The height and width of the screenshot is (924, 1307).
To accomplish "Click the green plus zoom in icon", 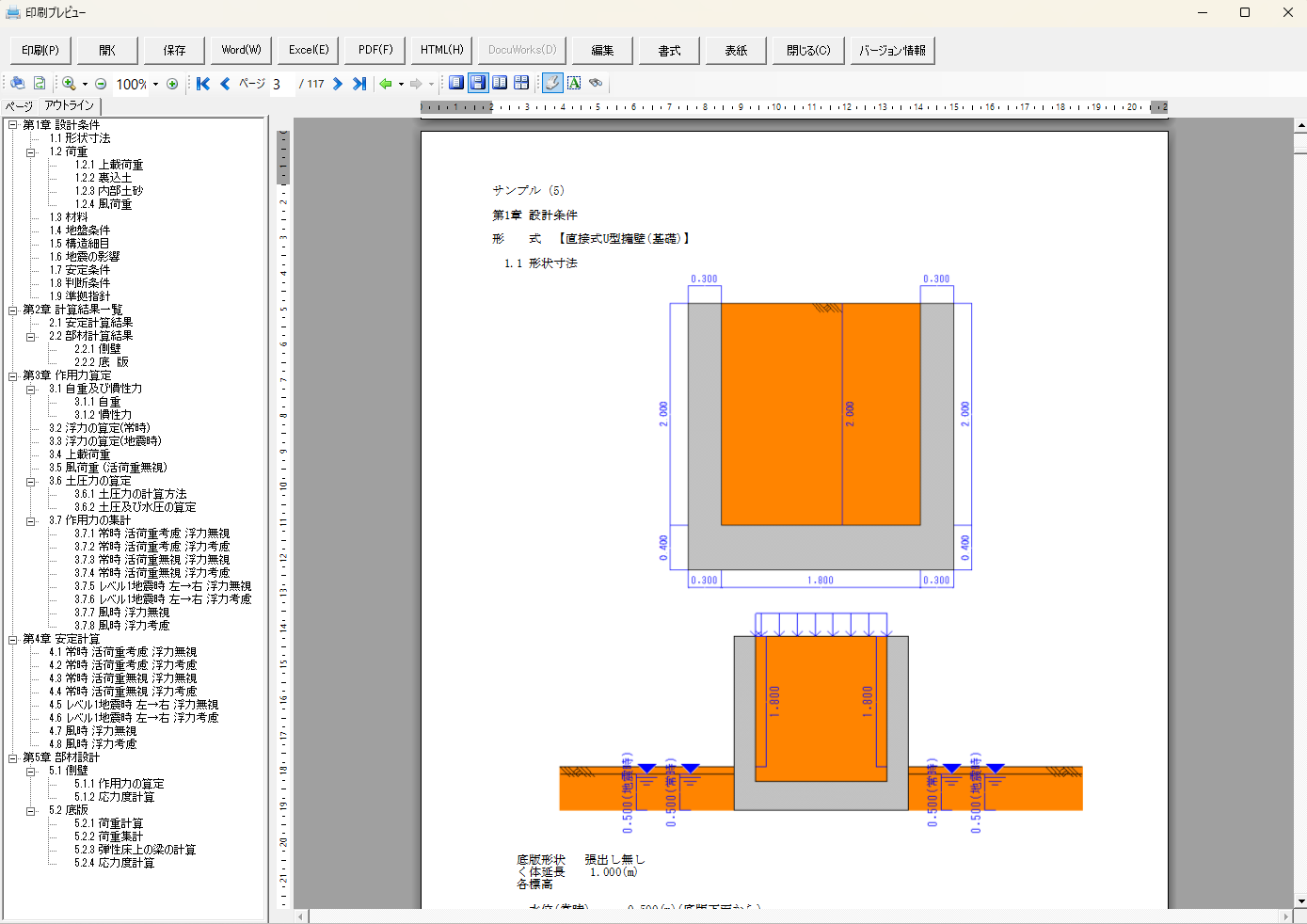I will (172, 84).
